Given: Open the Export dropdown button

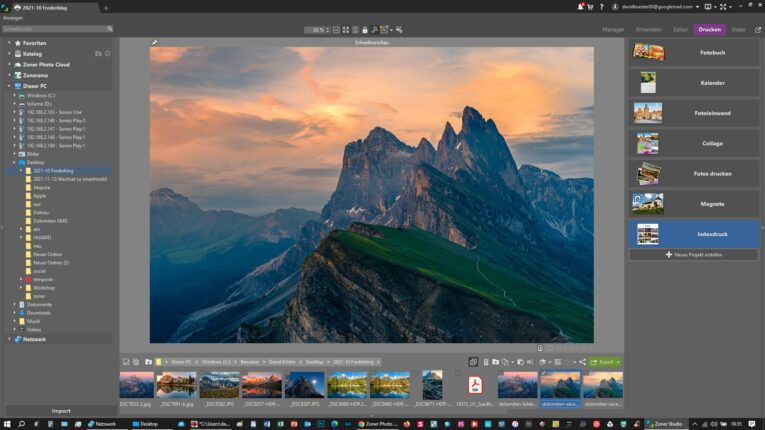Looking at the screenshot, I should click(605, 362).
